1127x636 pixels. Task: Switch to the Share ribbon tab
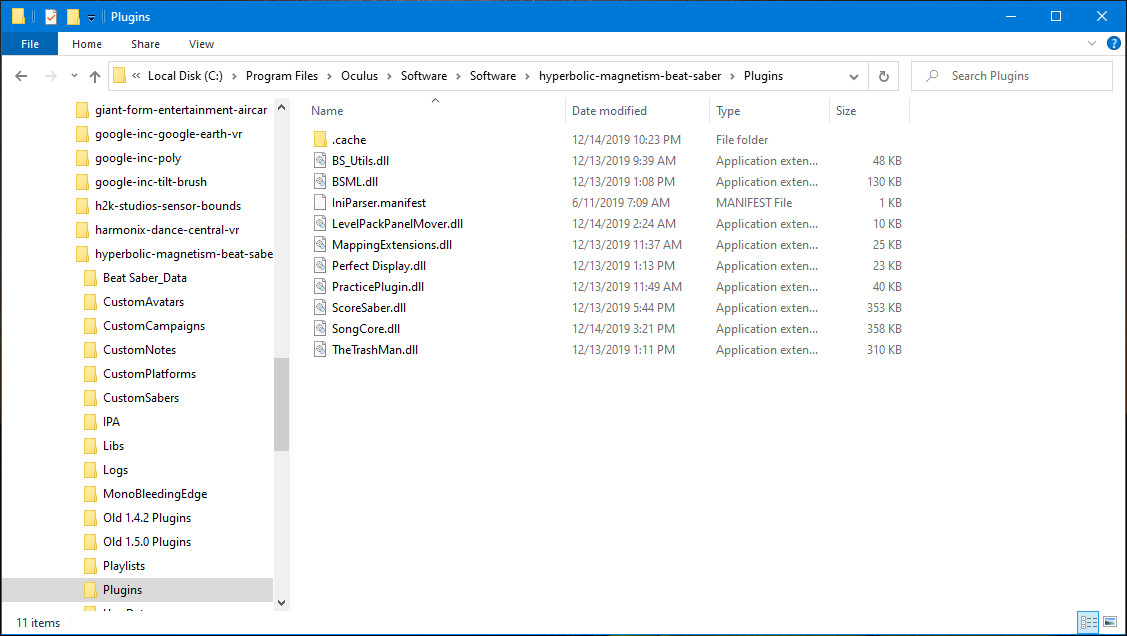coord(145,44)
